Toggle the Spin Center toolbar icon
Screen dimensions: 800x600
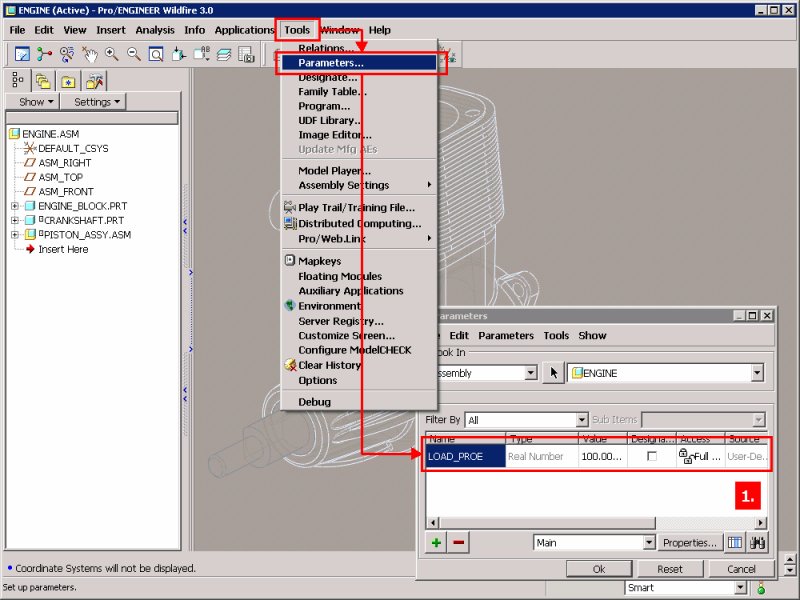point(44,54)
